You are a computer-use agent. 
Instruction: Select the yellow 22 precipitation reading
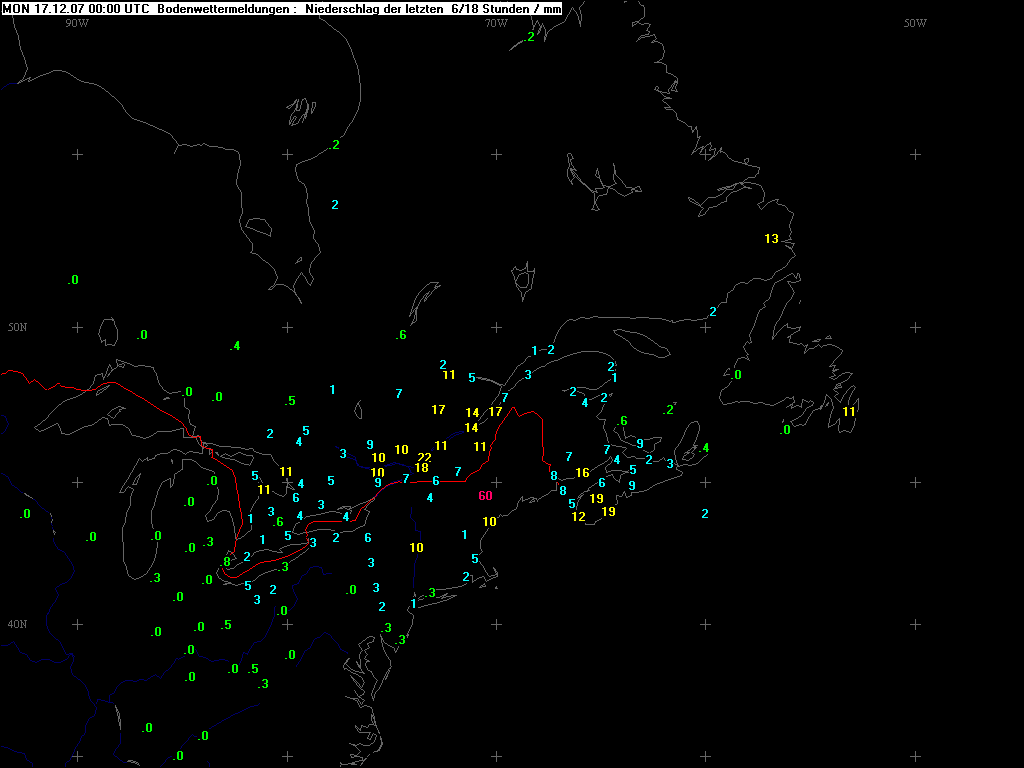click(x=424, y=457)
